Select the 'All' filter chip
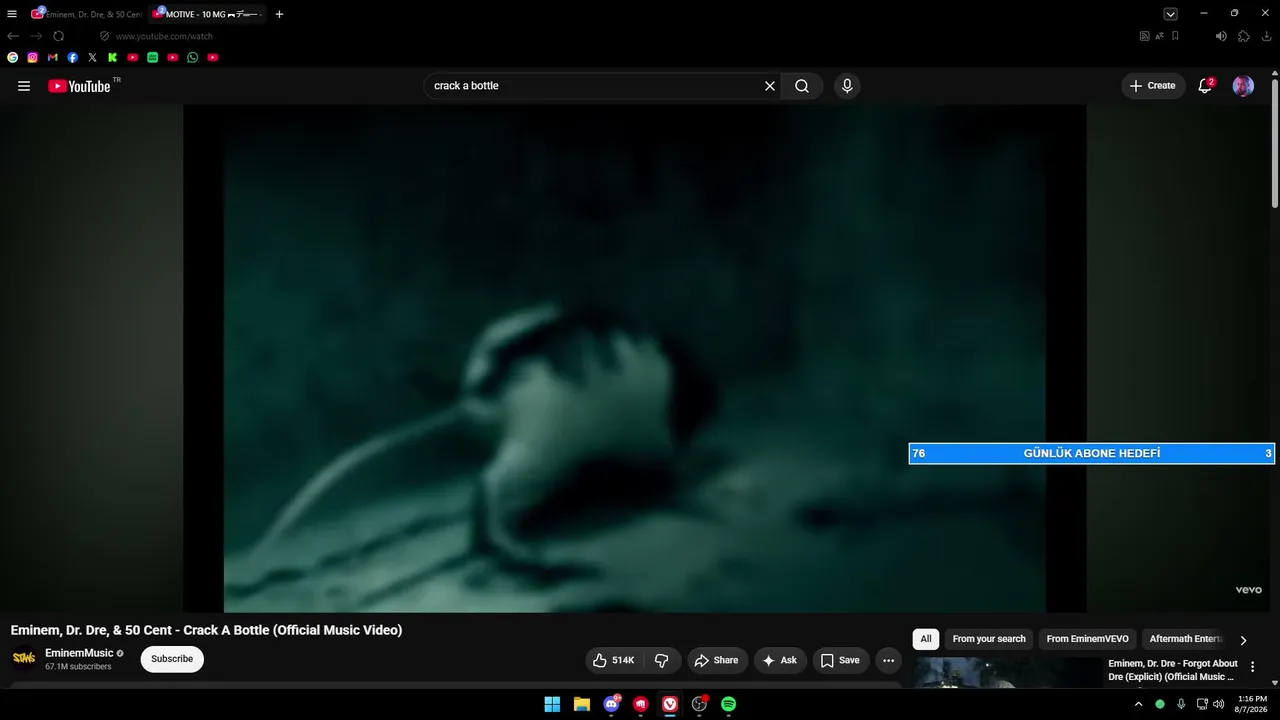This screenshot has width=1280, height=720. 926,639
